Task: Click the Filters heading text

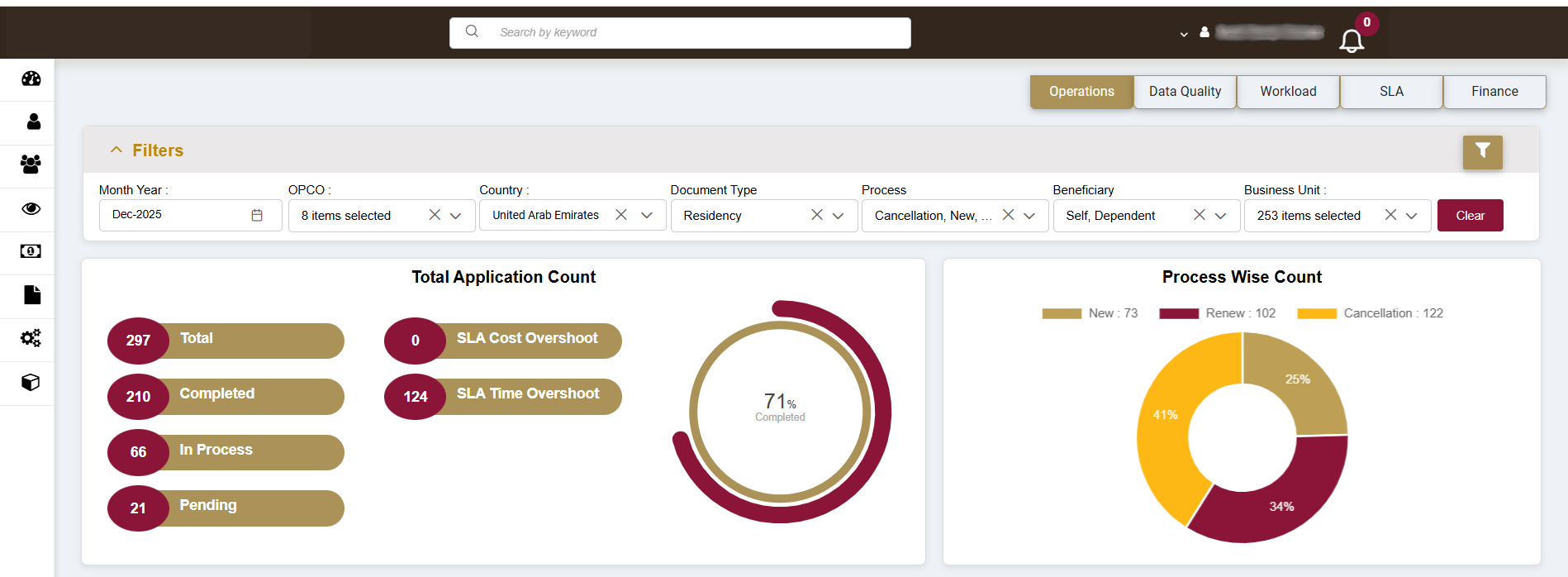Action: pos(158,150)
